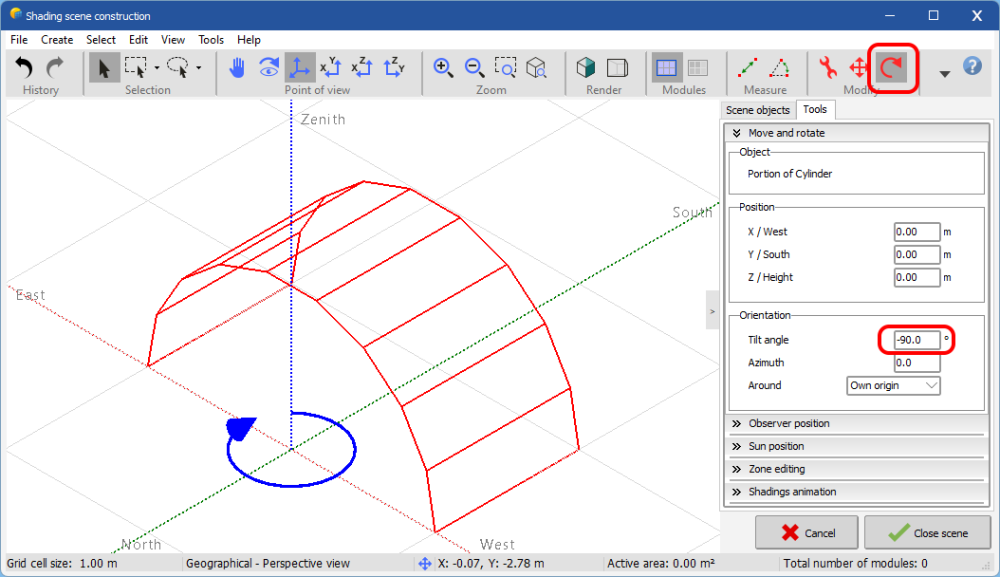Click the measure distance tool
1000x577 pixels.
(747, 68)
